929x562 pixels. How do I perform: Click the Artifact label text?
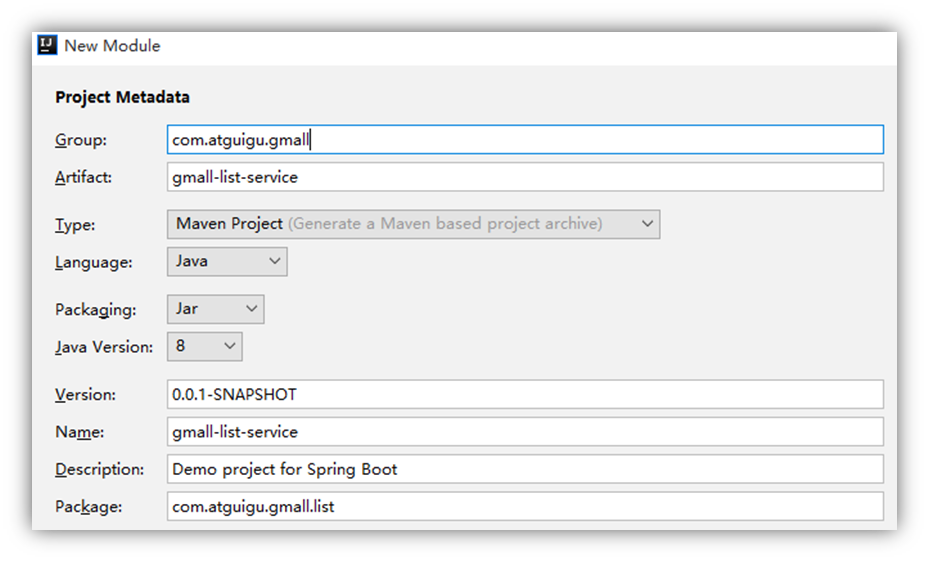83,177
